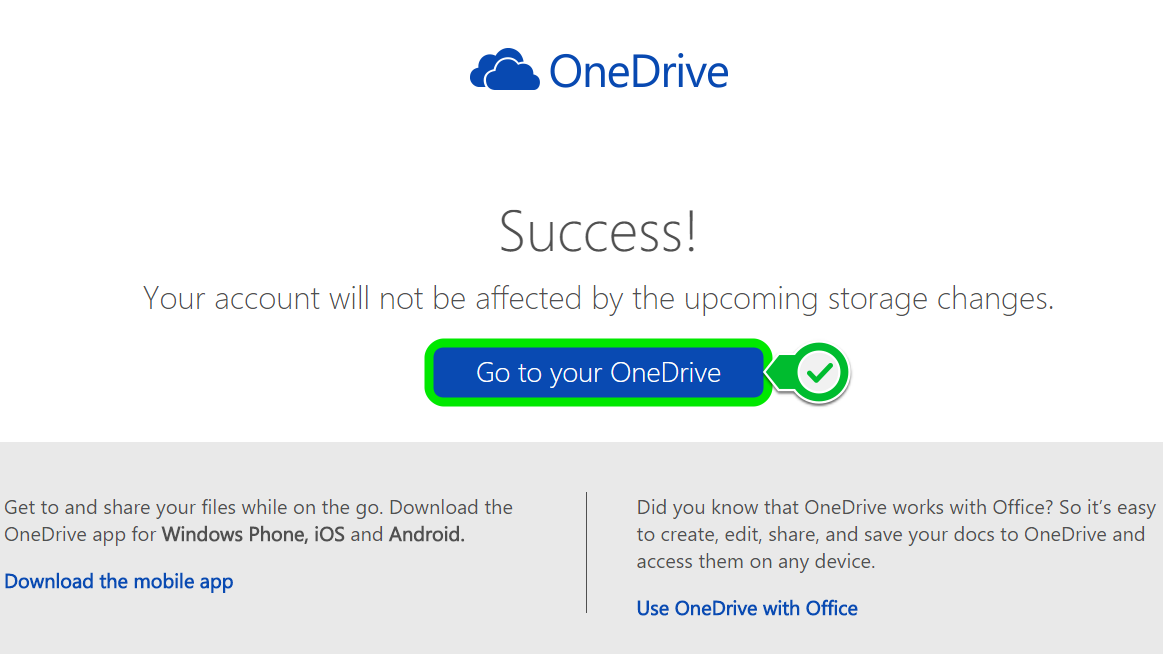Follow the Use OneDrive with Office link

point(747,608)
